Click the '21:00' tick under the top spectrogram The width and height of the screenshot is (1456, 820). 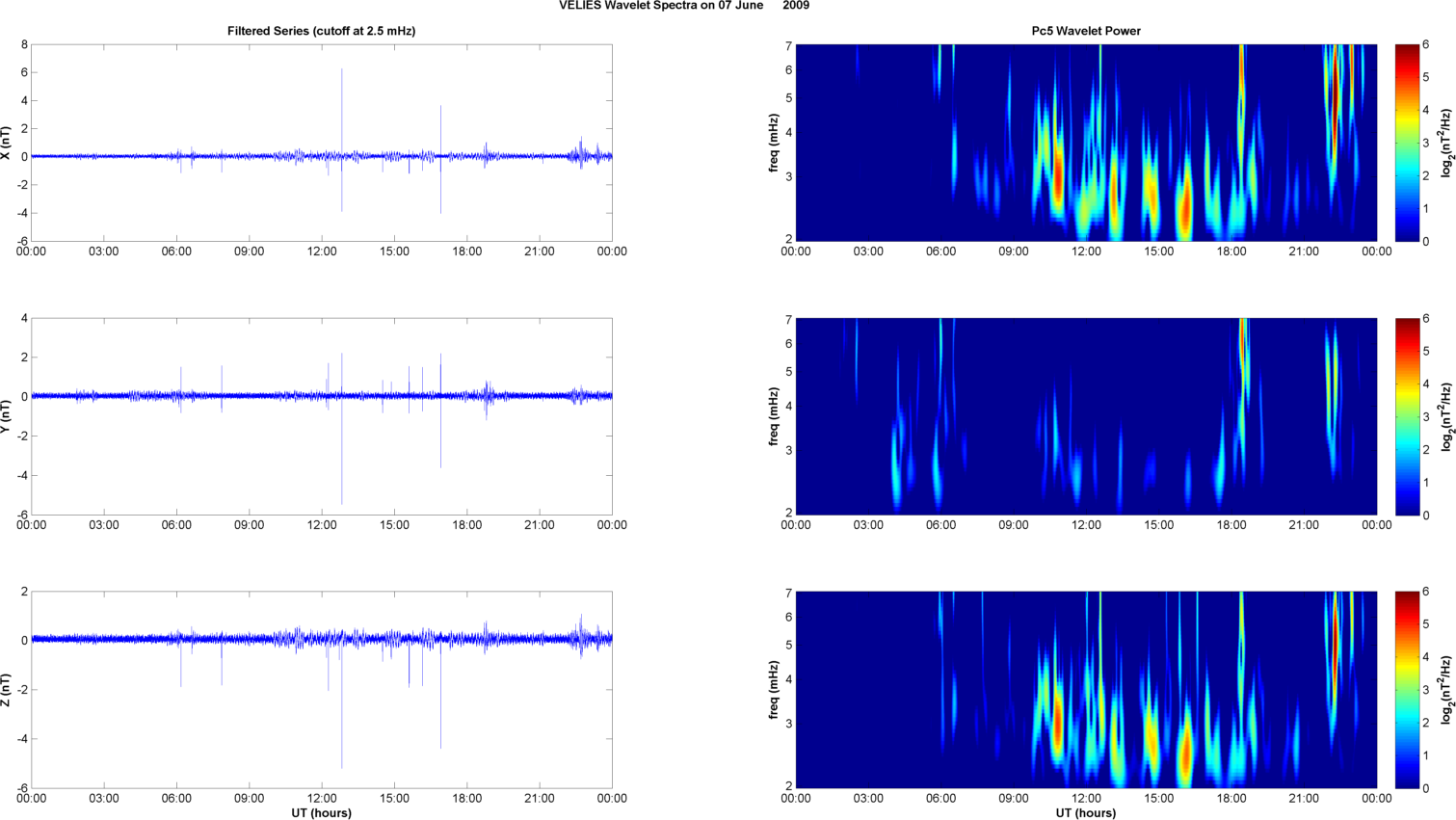pos(1304,251)
